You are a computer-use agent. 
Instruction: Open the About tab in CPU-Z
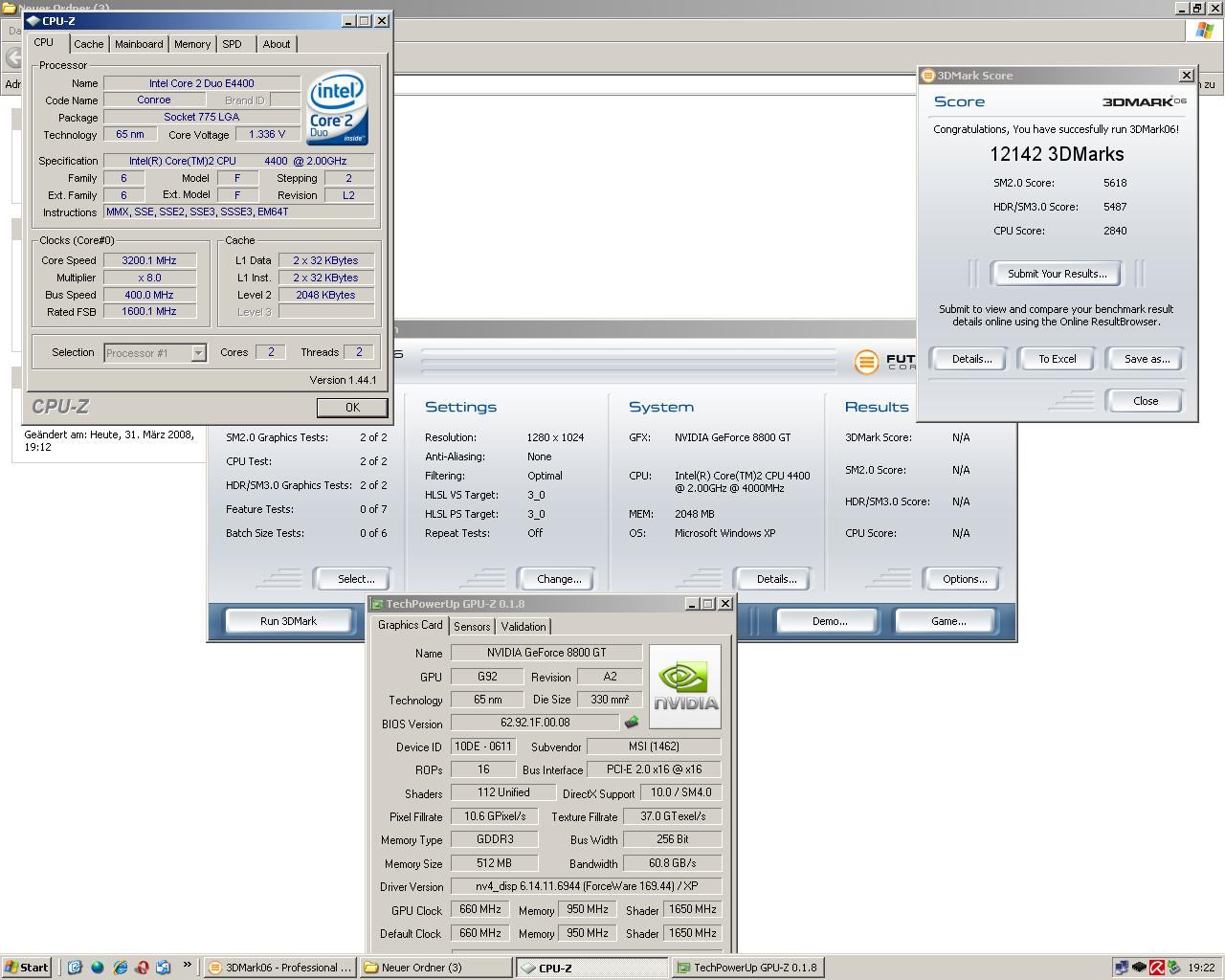(x=277, y=44)
